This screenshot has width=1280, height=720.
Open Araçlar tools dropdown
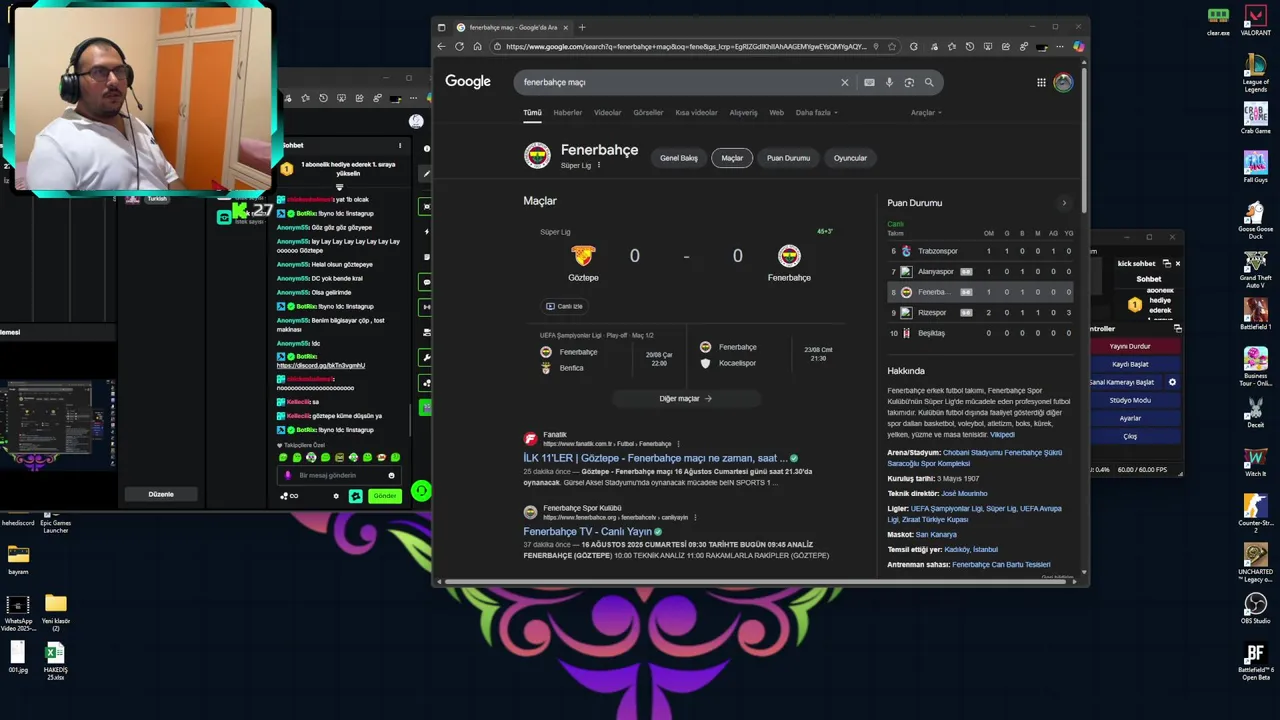[x=926, y=113]
